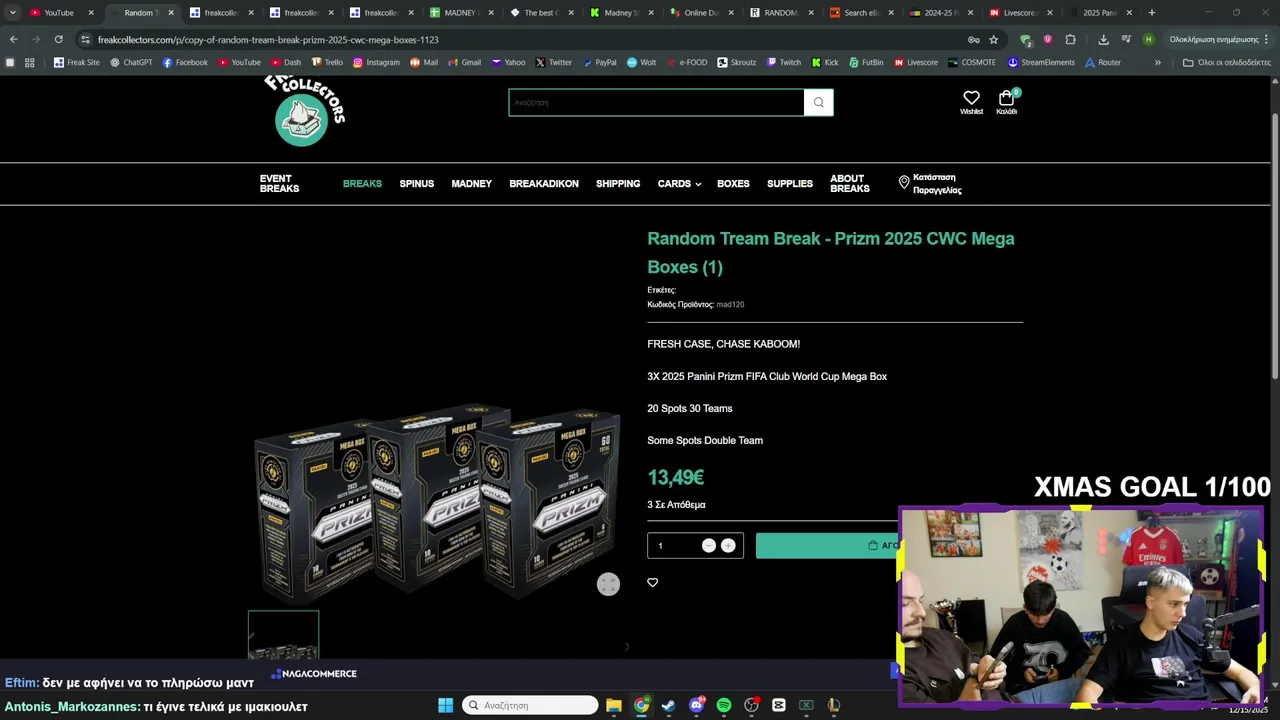This screenshot has height=720, width=1280.
Task: Bookmark this page with star icon
Action: [993, 39]
